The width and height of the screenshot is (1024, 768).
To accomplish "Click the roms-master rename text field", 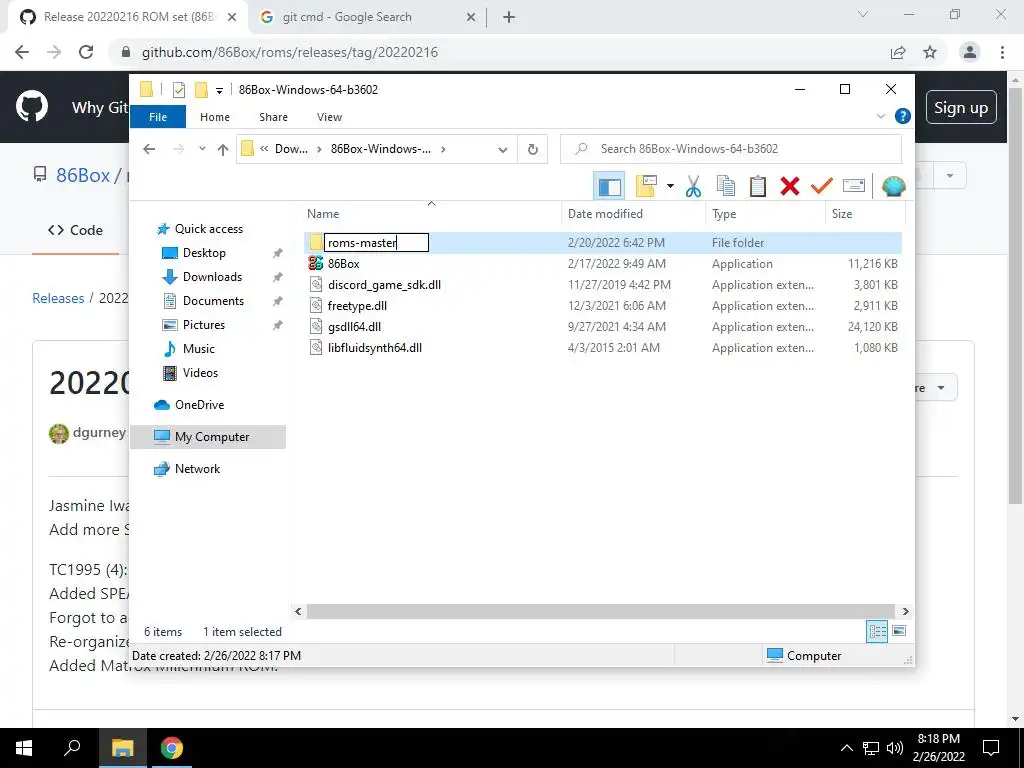I will click(376, 242).
